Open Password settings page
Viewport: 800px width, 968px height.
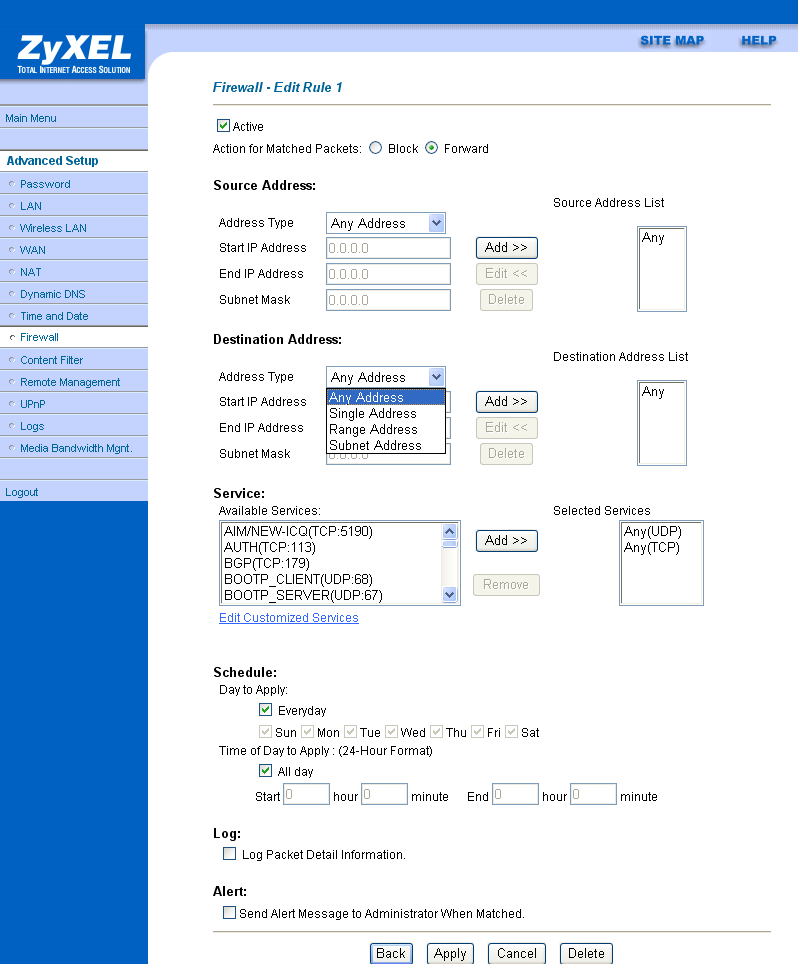[45, 184]
